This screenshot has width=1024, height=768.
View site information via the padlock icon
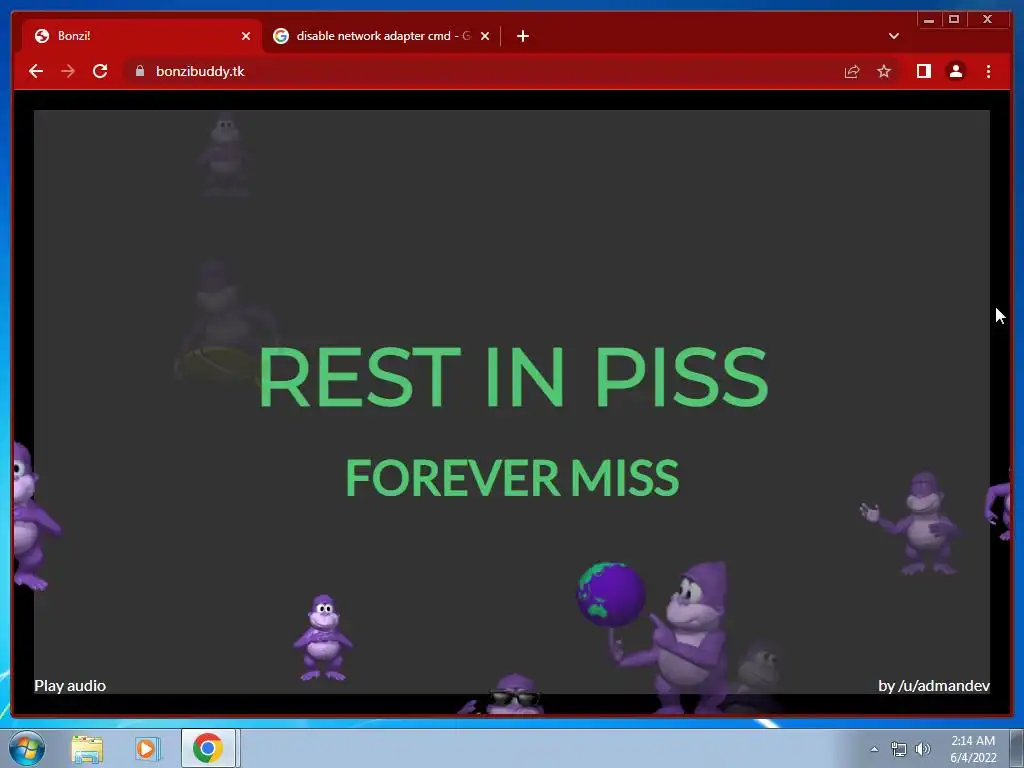(x=140, y=71)
